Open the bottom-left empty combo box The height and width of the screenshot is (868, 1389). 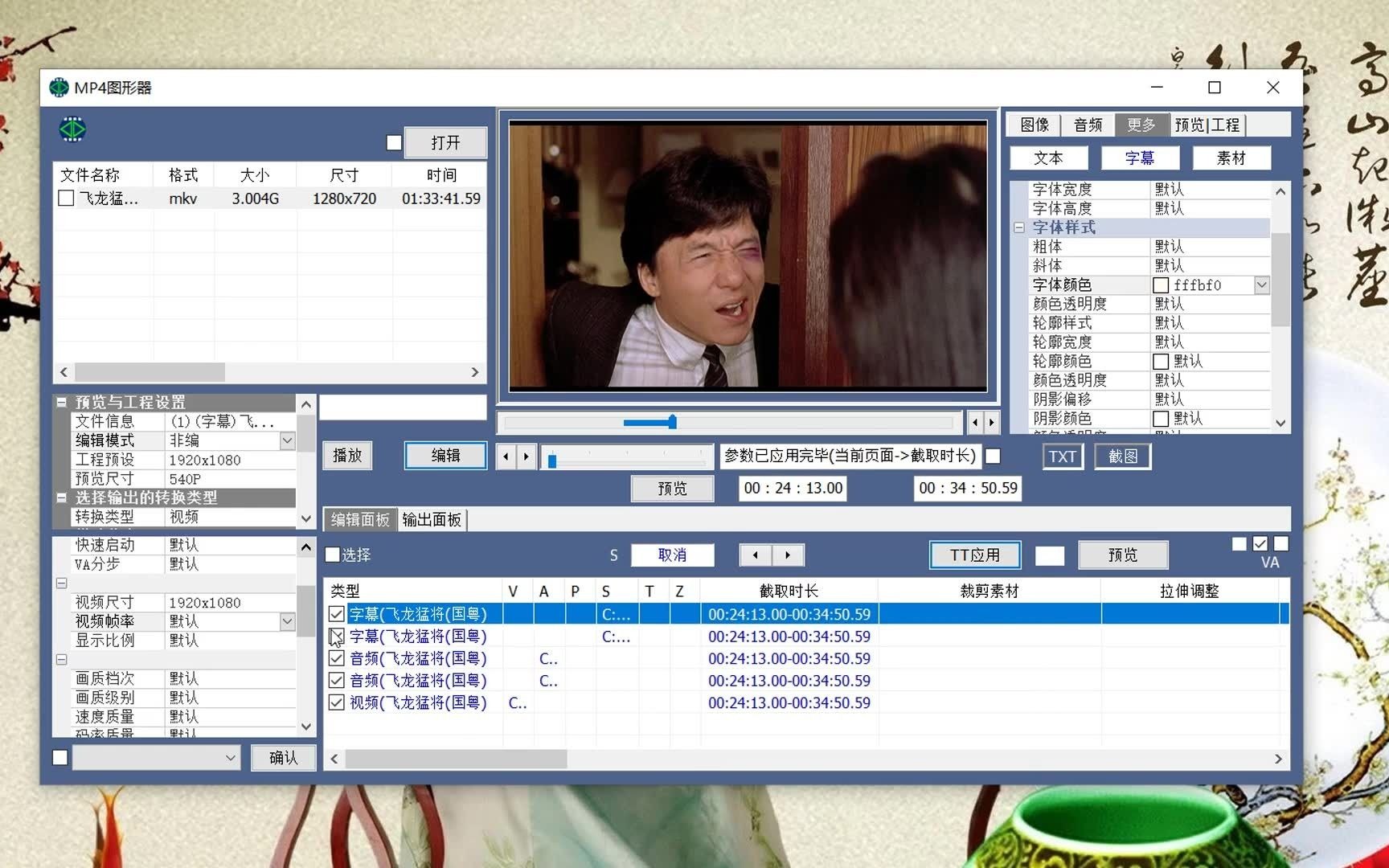(x=156, y=757)
